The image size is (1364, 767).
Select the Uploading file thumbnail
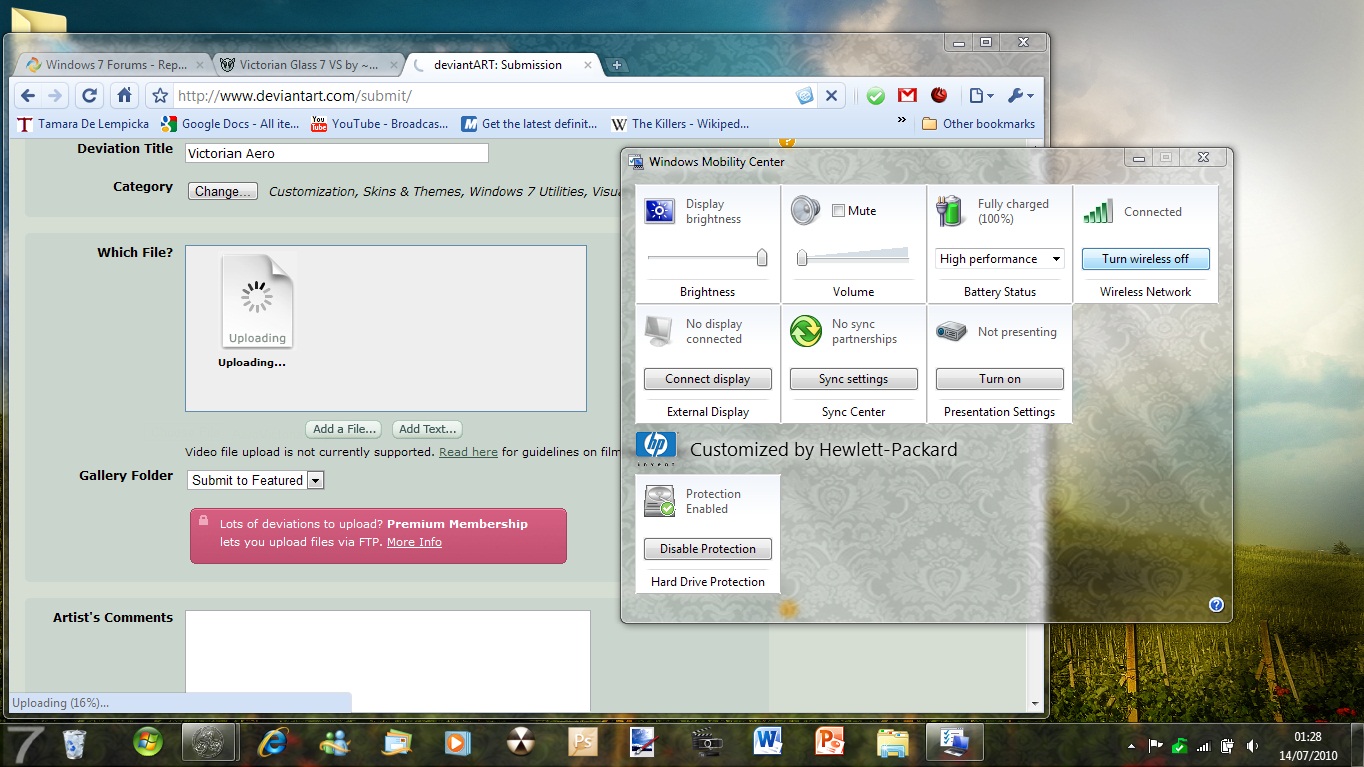point(257,301)
